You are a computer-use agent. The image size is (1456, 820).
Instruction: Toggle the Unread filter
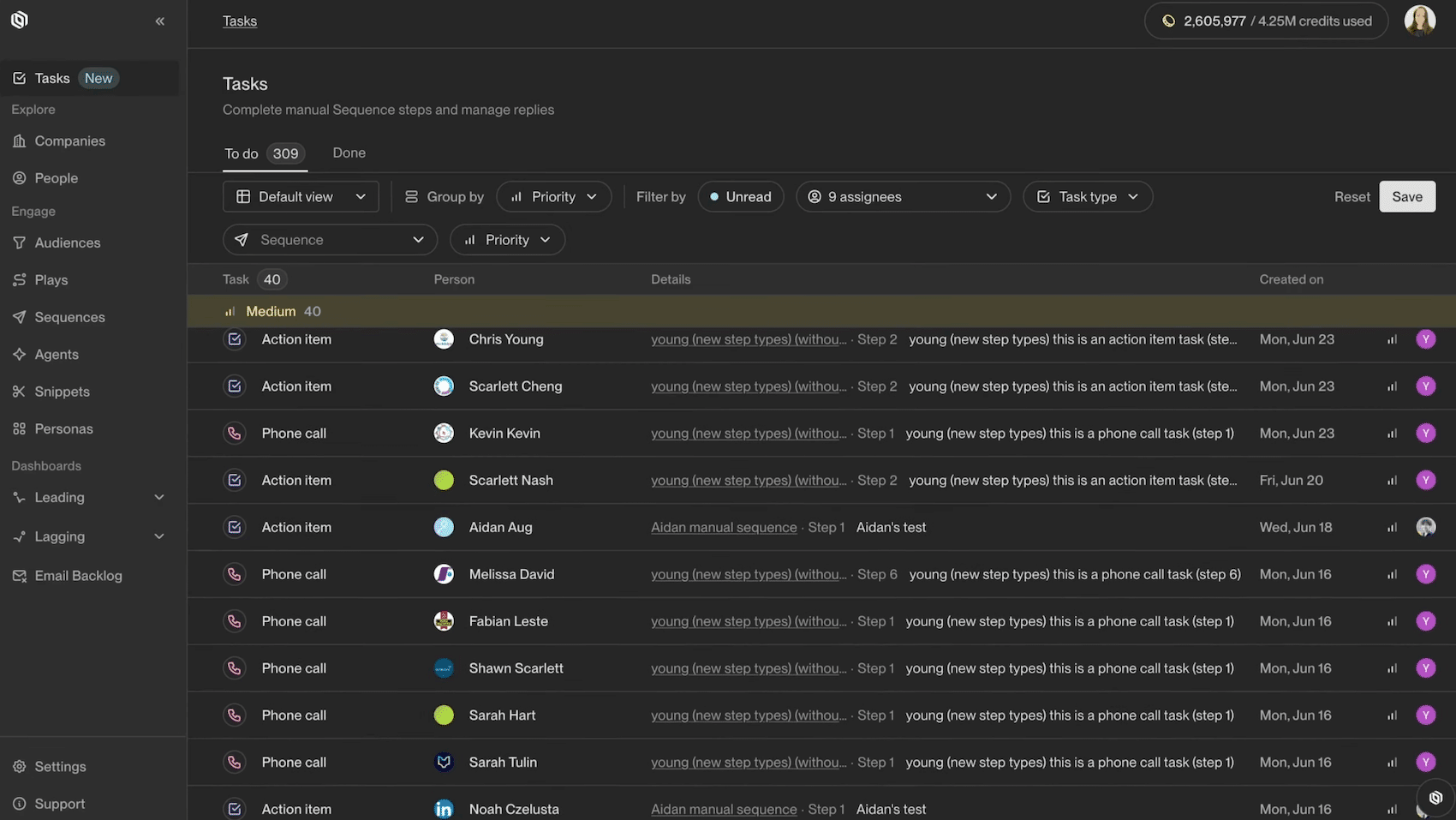740,197
